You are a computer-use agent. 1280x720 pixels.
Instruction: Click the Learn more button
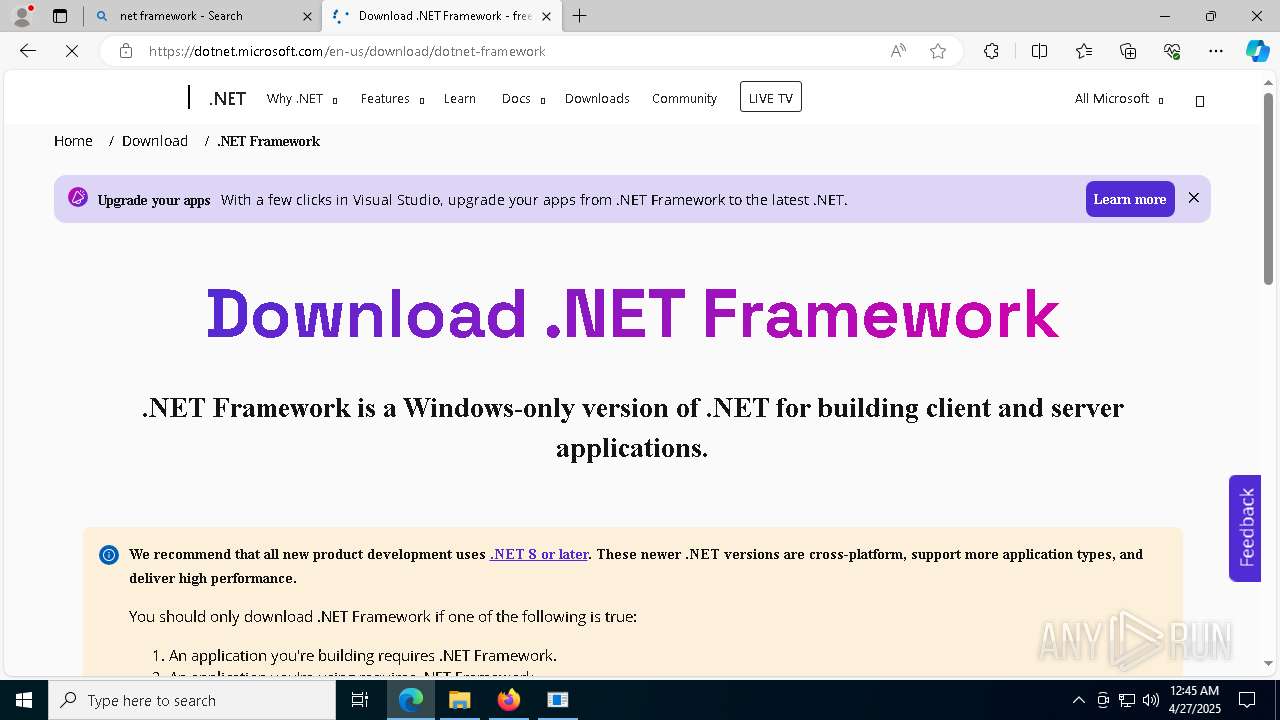tap(1130, 199)
